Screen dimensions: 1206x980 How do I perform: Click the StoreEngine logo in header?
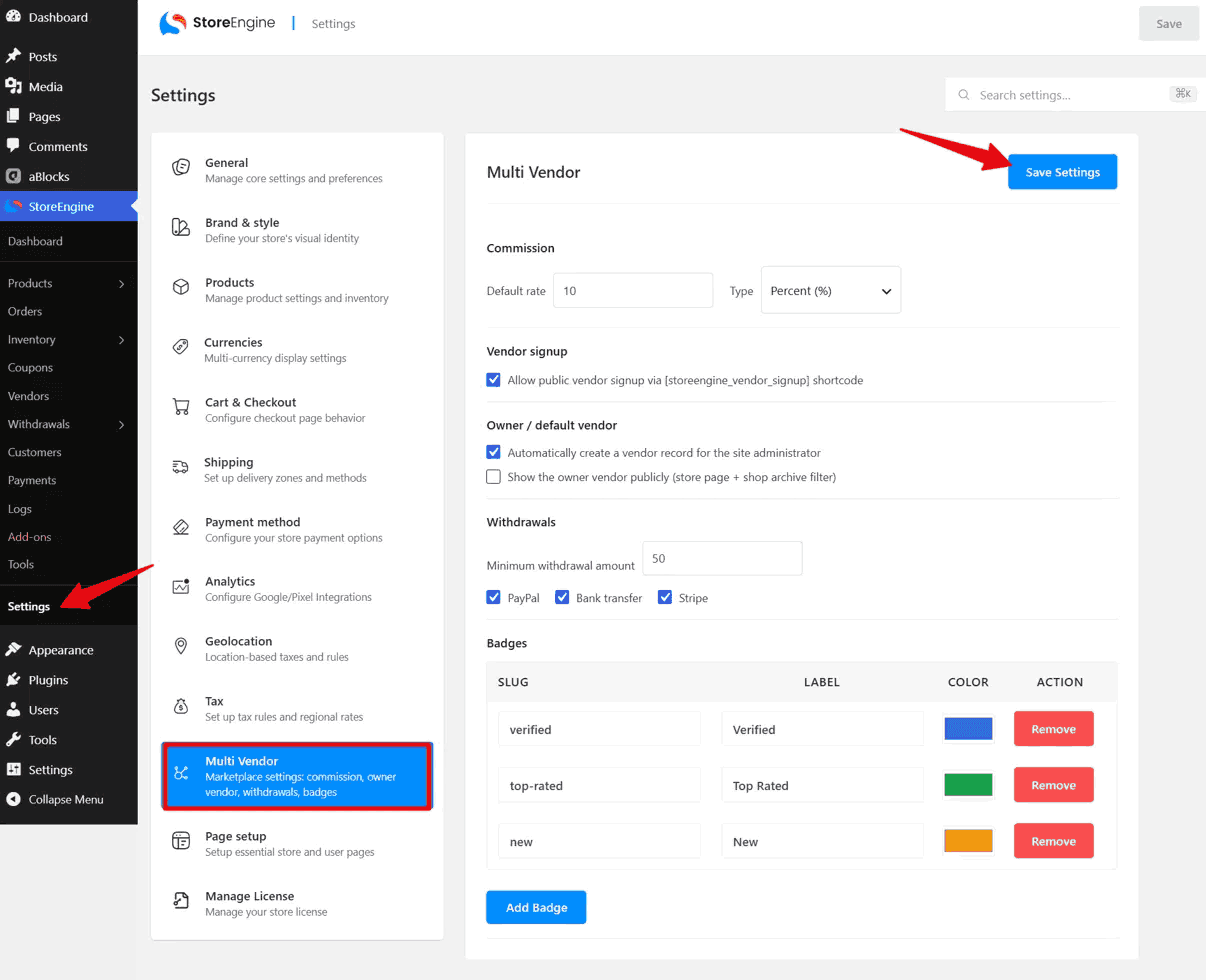pyautogui.click(x=219, y=23)
